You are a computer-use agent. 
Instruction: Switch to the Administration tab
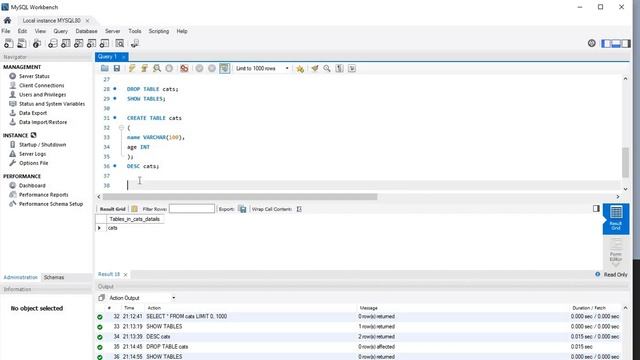coord(20,278)
